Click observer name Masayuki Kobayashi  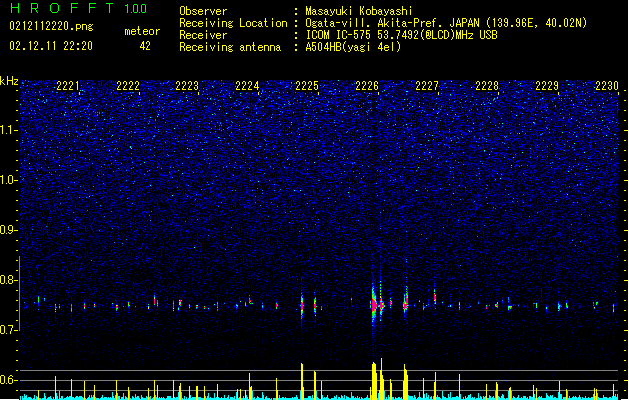359,11
